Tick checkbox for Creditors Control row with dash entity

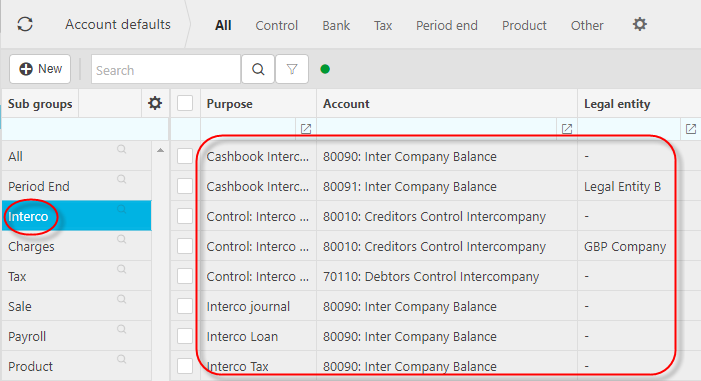point(185,216)
